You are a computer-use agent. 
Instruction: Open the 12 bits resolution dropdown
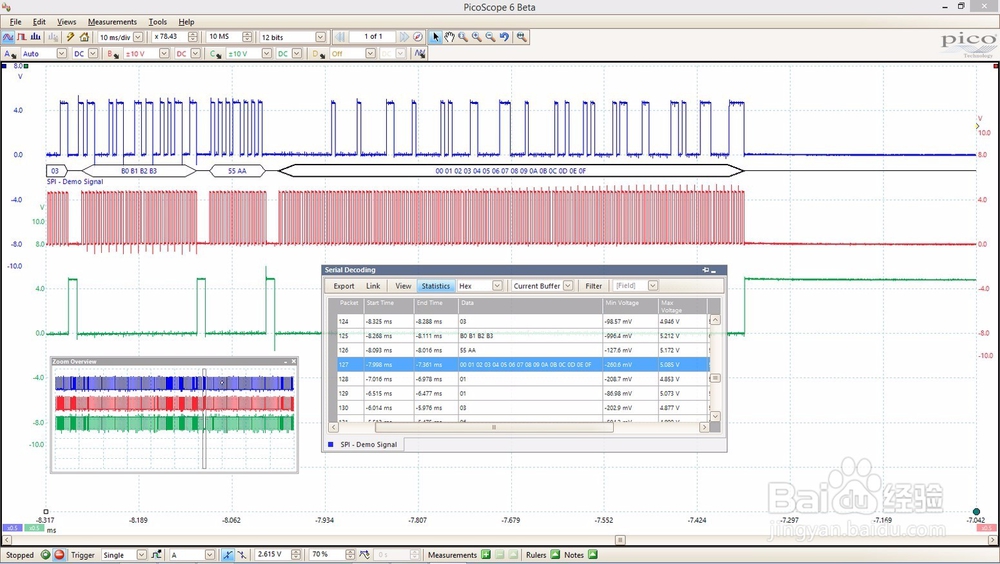321,37
